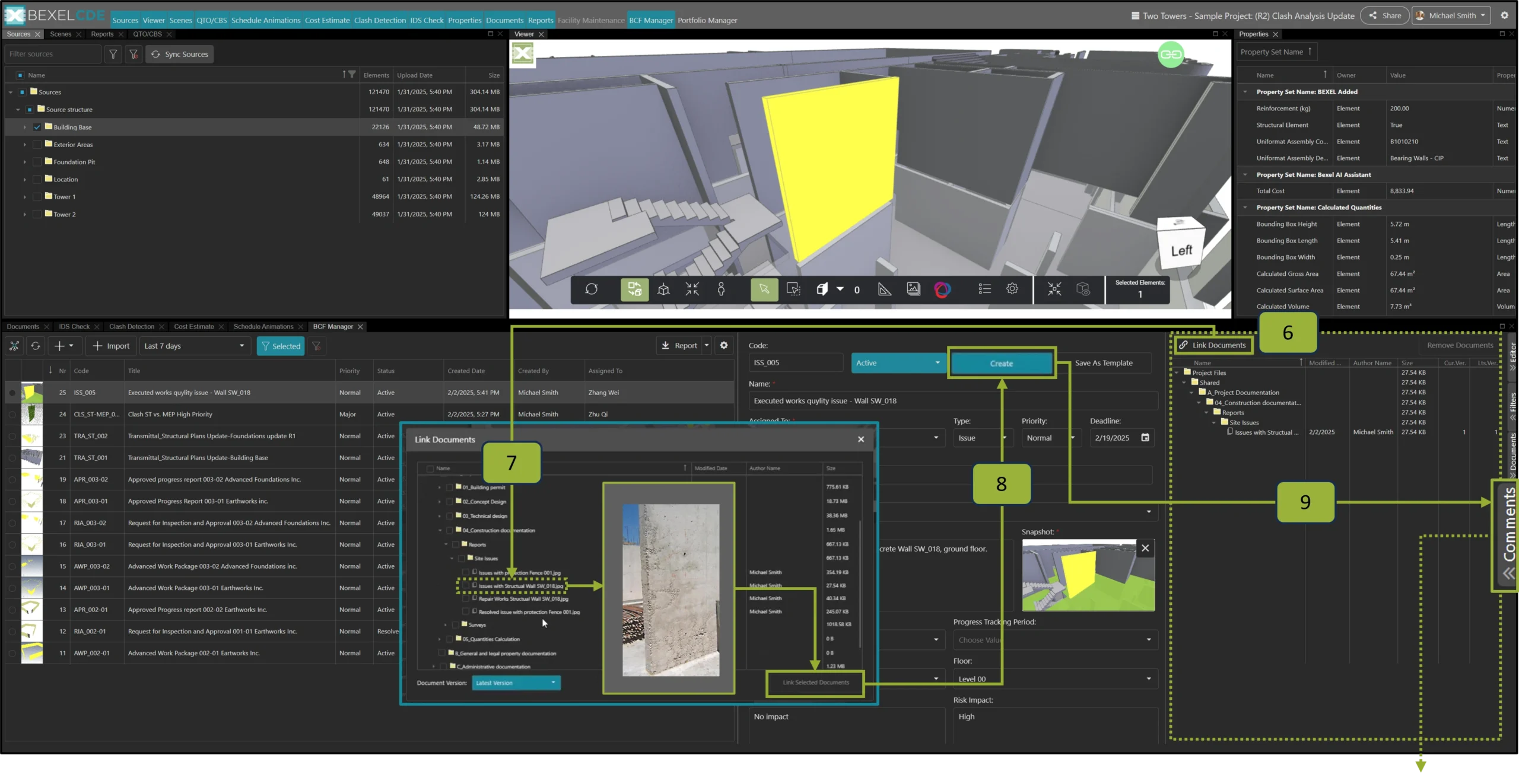Click the green link circle icon in viewer

coord(1171,55)
